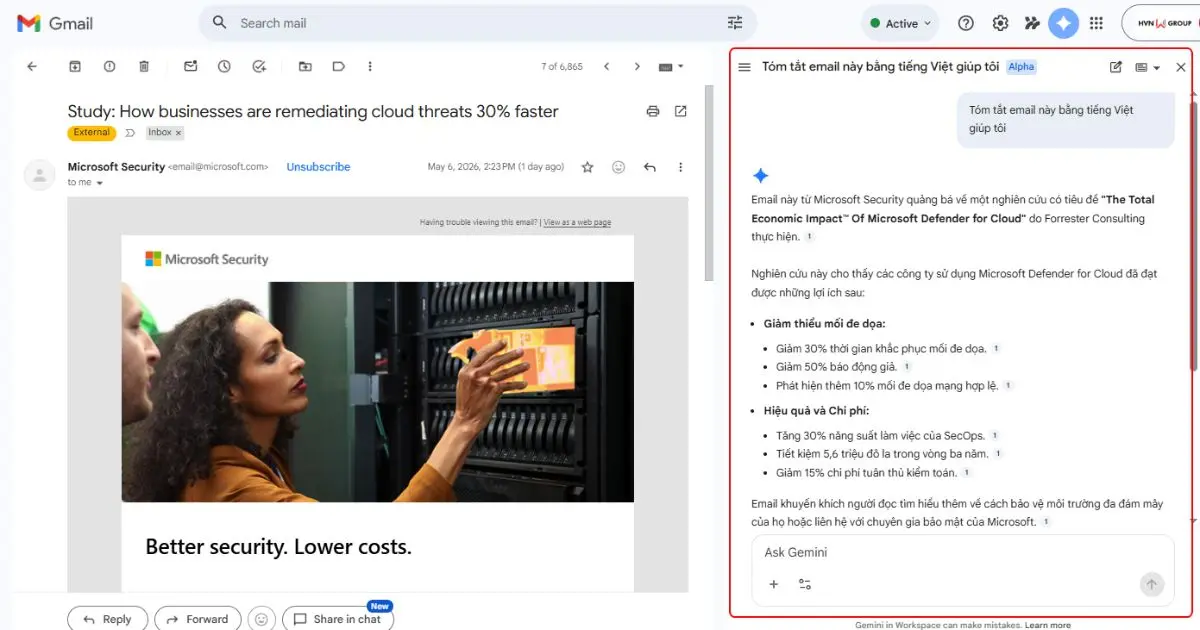Add an emoji reaction to message
Screen dimensions: 1200x630
tap(618, 167)
